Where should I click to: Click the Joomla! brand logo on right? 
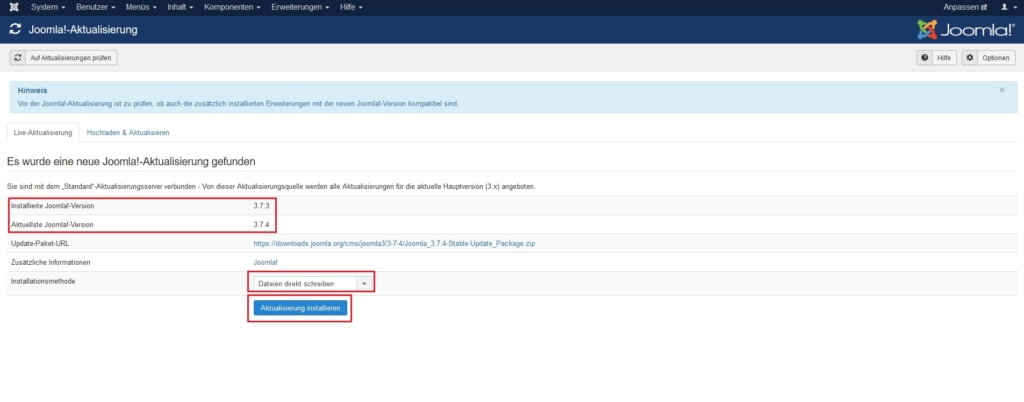(966, 29)
